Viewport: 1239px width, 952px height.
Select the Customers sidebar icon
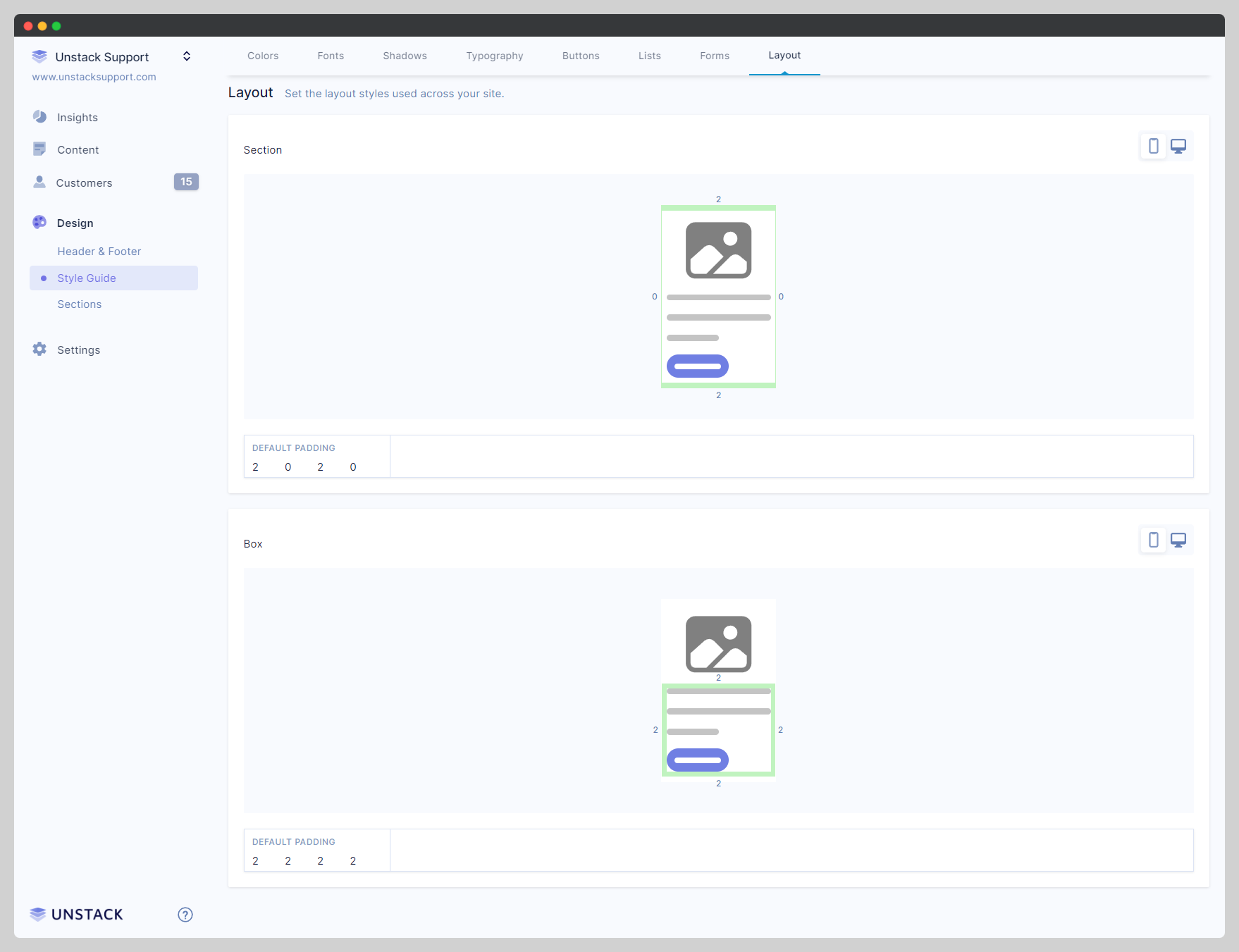40,182
